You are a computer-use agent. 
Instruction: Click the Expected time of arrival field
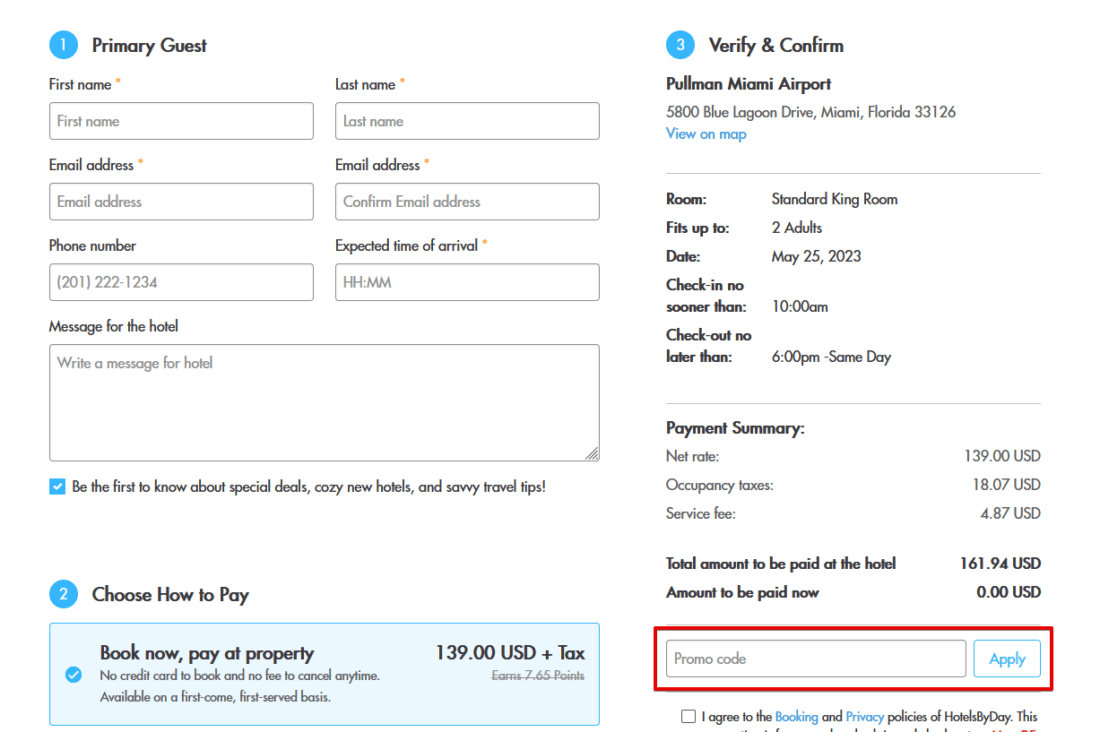point(467,283)
